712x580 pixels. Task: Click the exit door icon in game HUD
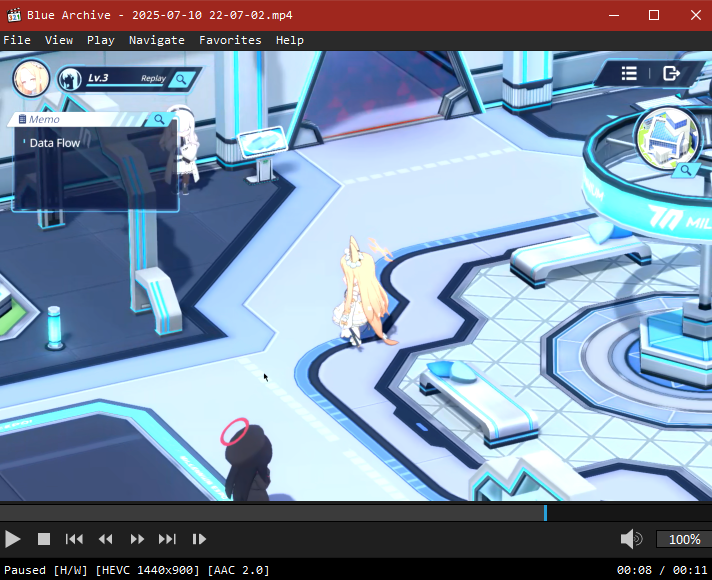(x=671, y=73)
